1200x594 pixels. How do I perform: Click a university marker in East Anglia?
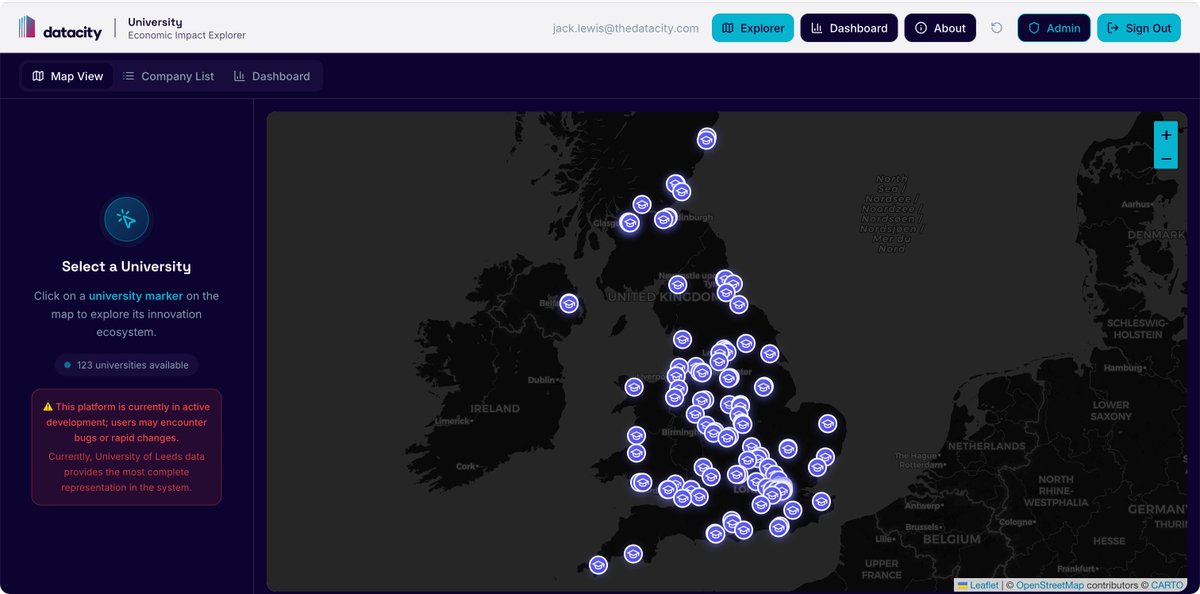(x=826, y=424)
